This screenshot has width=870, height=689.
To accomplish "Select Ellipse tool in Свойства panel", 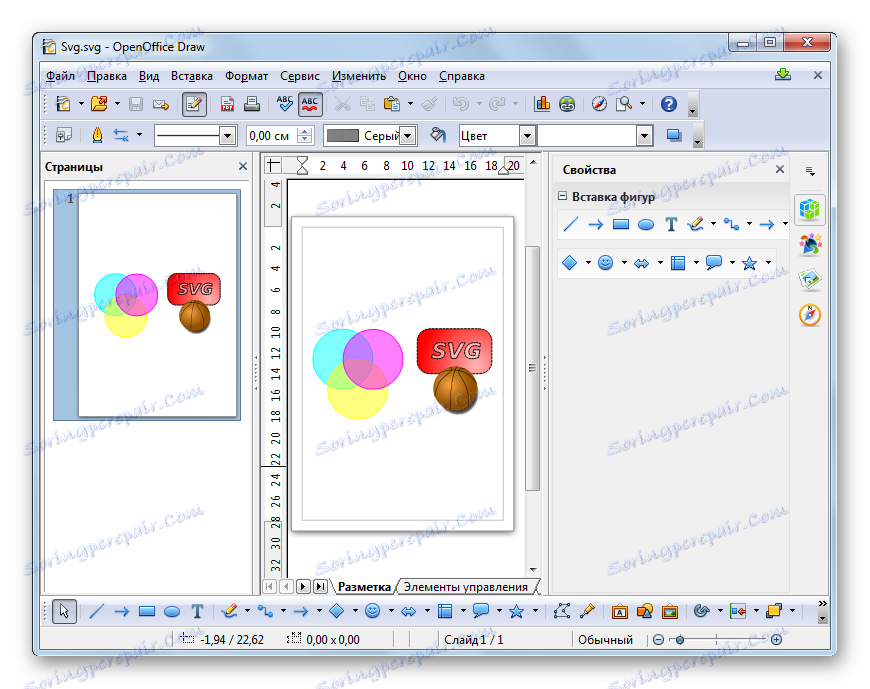I will [646, 224].
